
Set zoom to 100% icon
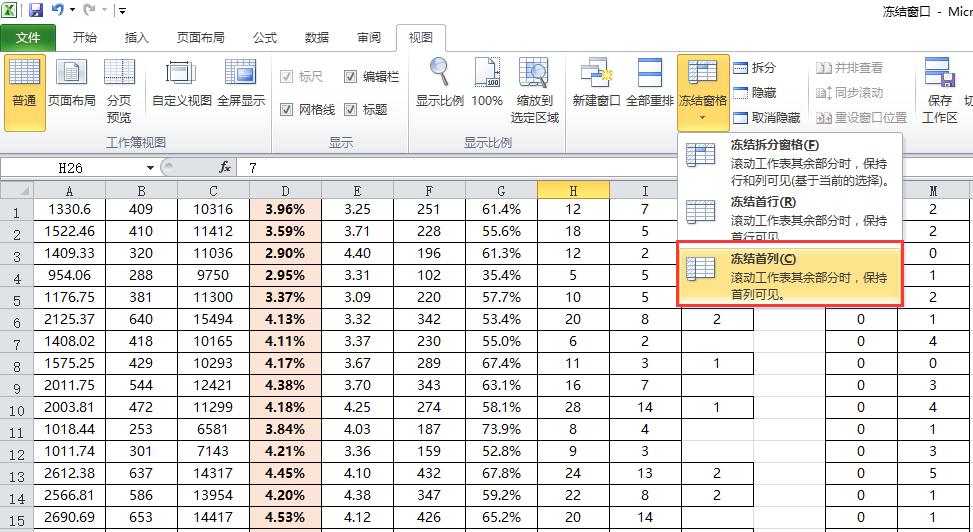487,84
